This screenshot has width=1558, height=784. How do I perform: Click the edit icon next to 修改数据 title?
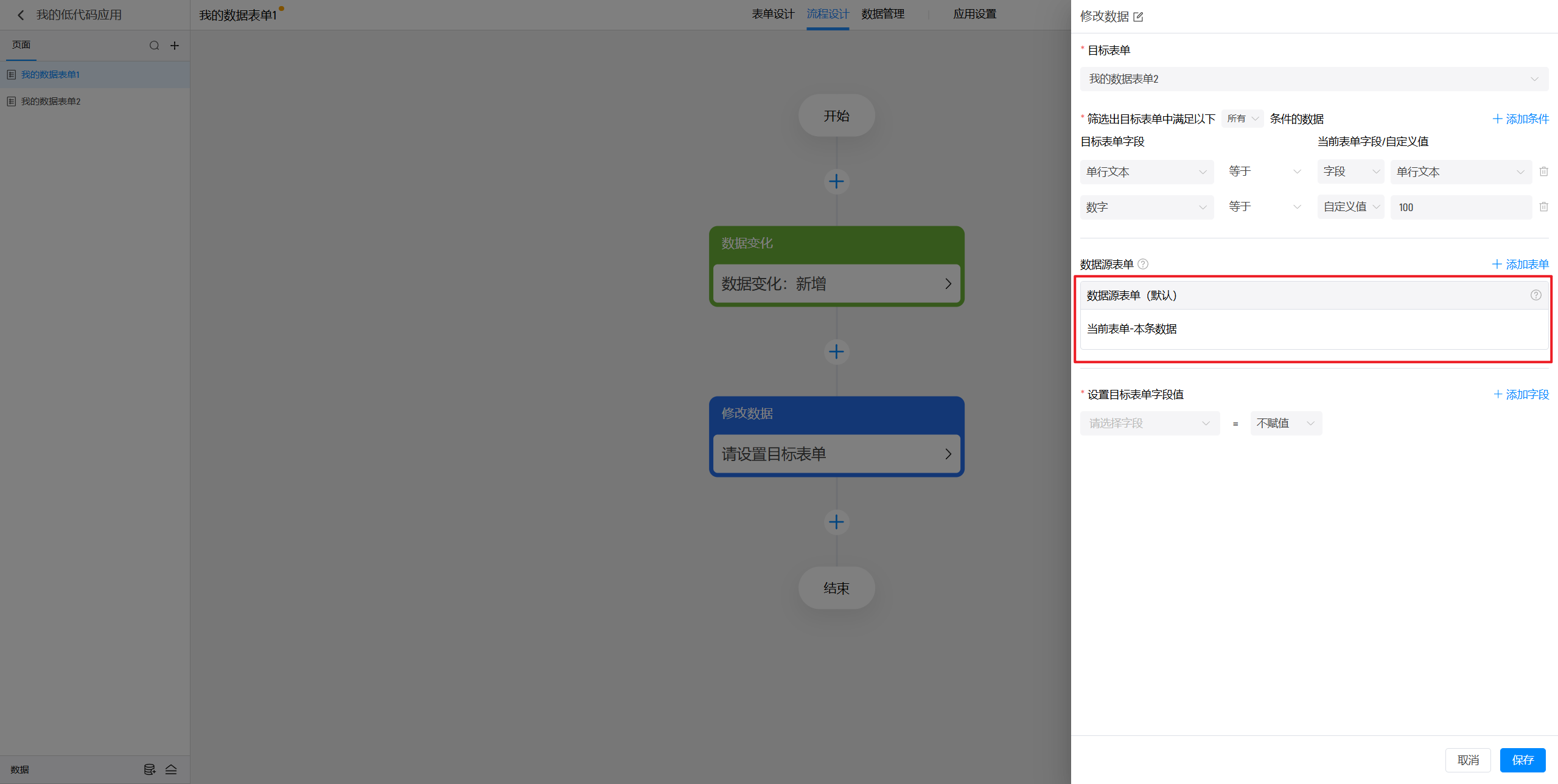click(x=1138, y=17)
